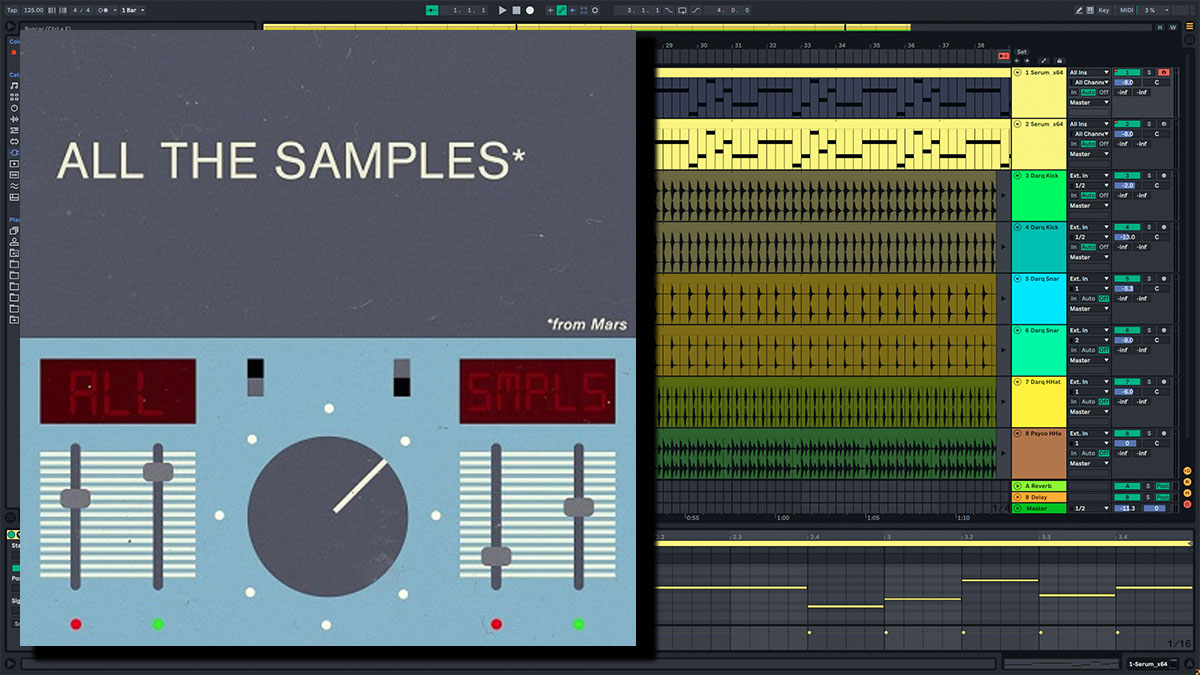Toggle the green Automation Arm icon
Image resolution: width=1200 pixels, height=675 pixels.
(562, 10)
